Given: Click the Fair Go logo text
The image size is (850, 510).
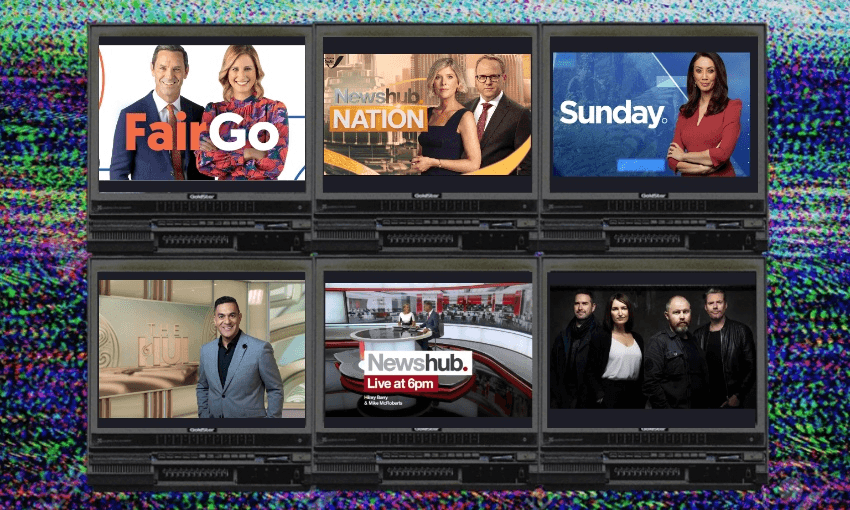Looking at the screenshot, I should click(201, 132).
